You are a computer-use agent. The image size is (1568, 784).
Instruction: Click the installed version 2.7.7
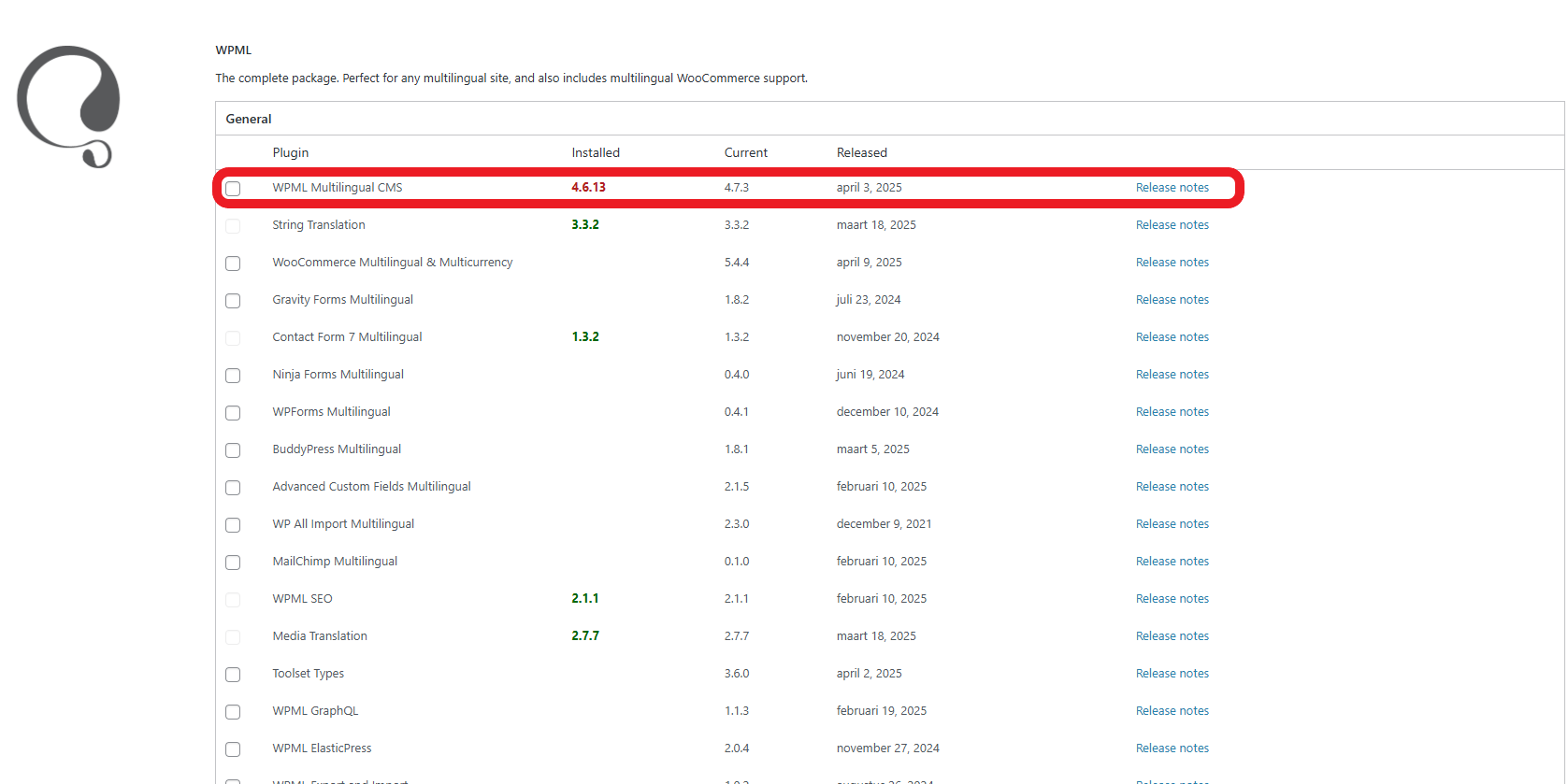(585, 636)
